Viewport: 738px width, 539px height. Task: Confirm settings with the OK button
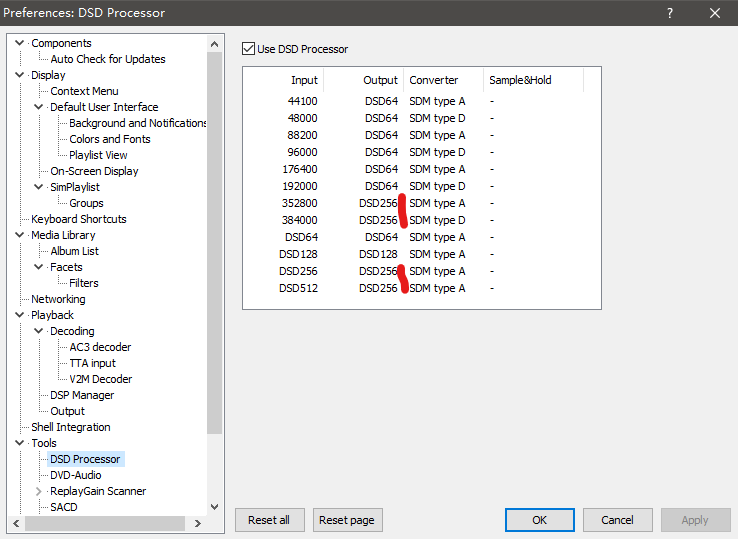[x=539, y=520]
